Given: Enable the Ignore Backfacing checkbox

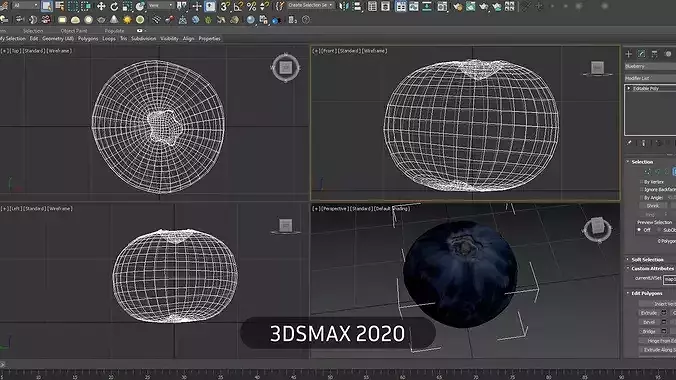Looking at the screenshot, I should tap(642, 190).
